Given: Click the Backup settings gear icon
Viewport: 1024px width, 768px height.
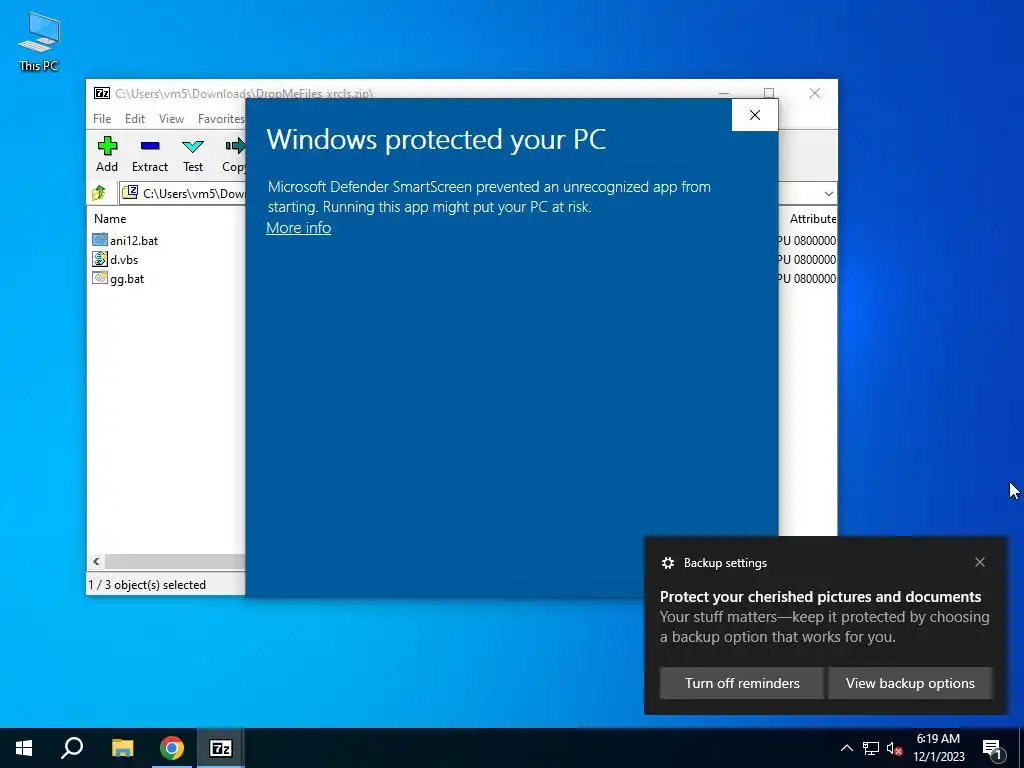Looking at the screenshot, I should pos(667,563).
